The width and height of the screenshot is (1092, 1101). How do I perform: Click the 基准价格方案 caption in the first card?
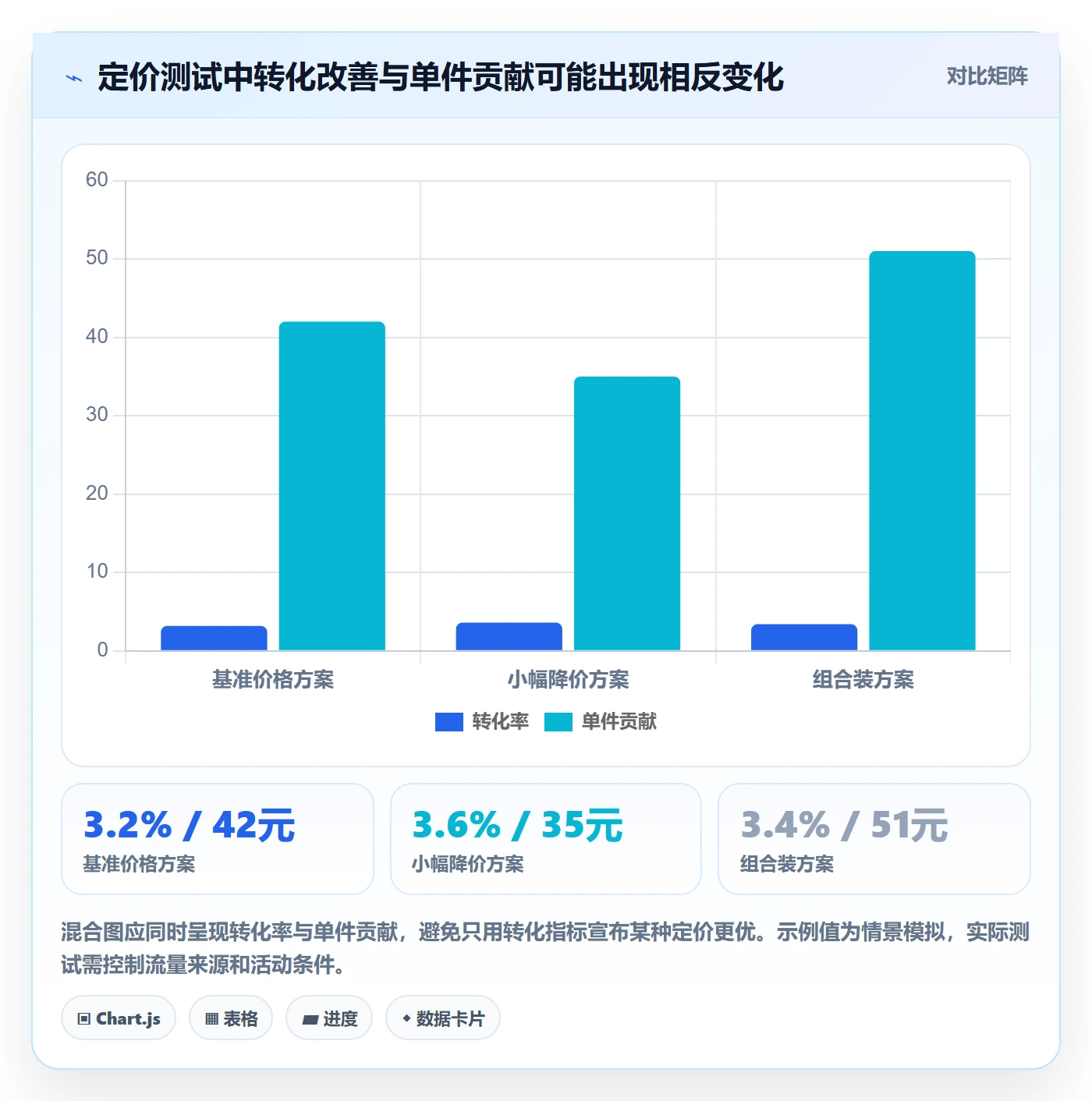pyautogui.click(x=140, y=864)
